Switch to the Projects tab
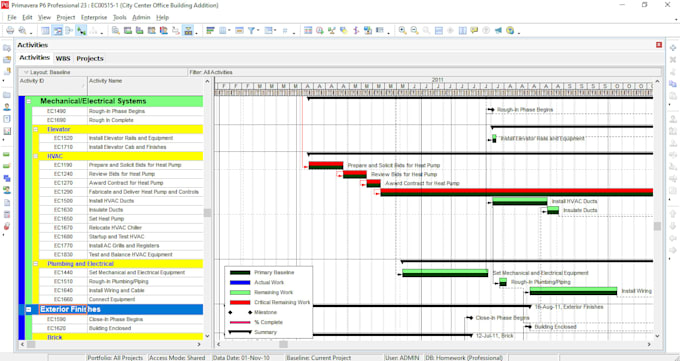Image resolution: width=680 pixels, height=361 pixels. [x=90, y=58]
